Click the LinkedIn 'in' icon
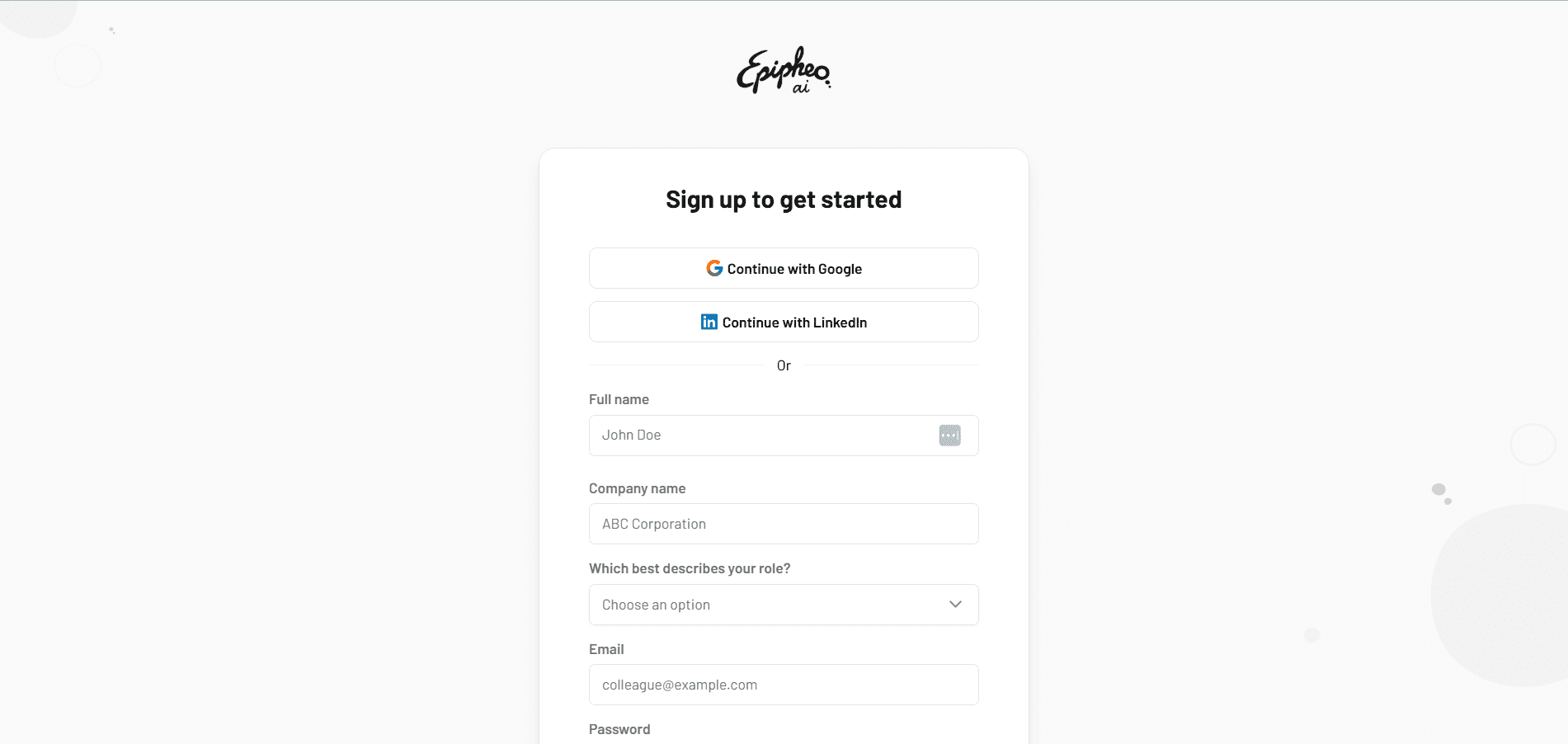1568x744 pixels. 709,322
